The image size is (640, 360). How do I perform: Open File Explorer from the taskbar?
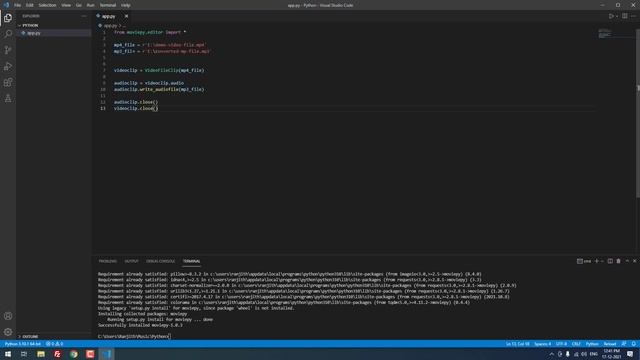point(41,354)
